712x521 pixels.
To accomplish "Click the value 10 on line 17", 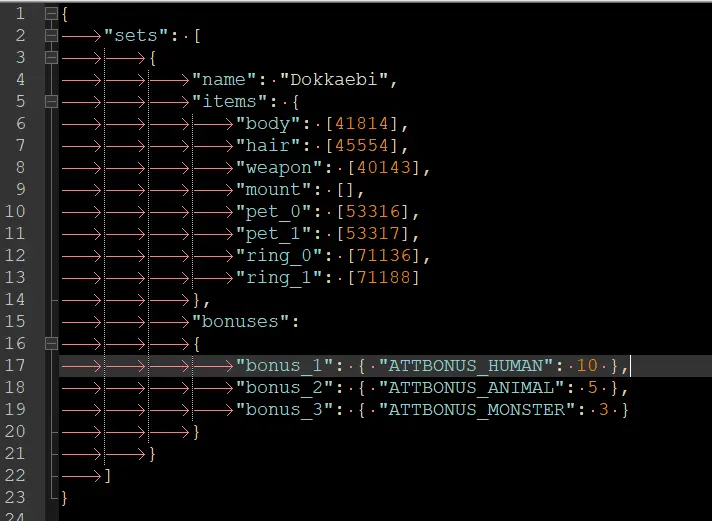I will [x=587, y=366].
